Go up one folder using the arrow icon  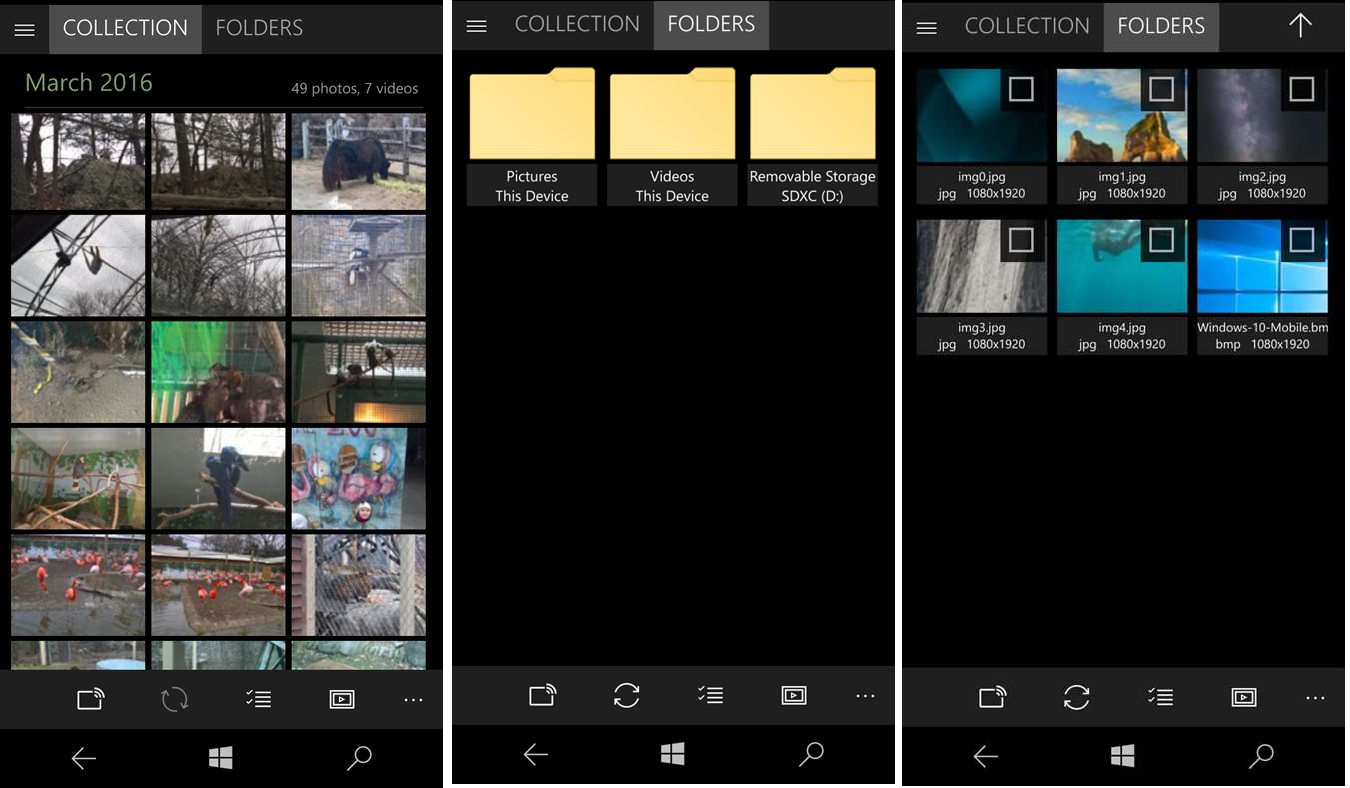pyautogui.click(x=1300, y=26)
